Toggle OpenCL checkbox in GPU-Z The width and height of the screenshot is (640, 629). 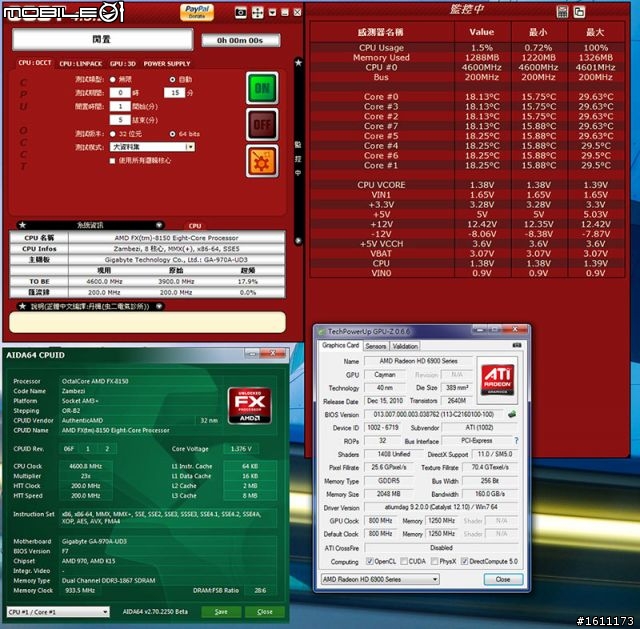pos(369,561)
